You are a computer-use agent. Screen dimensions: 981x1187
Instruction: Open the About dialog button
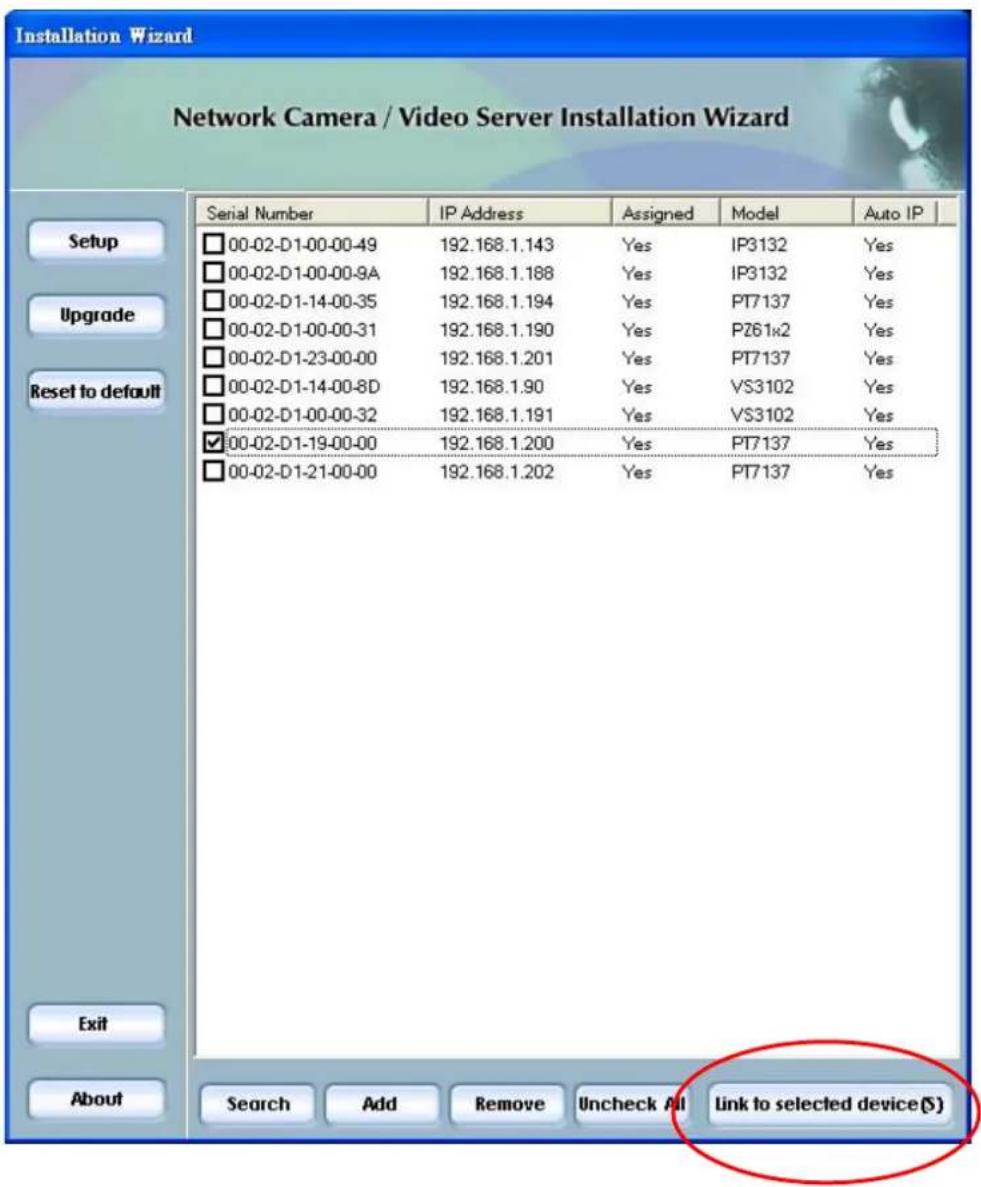[95, 1099]
